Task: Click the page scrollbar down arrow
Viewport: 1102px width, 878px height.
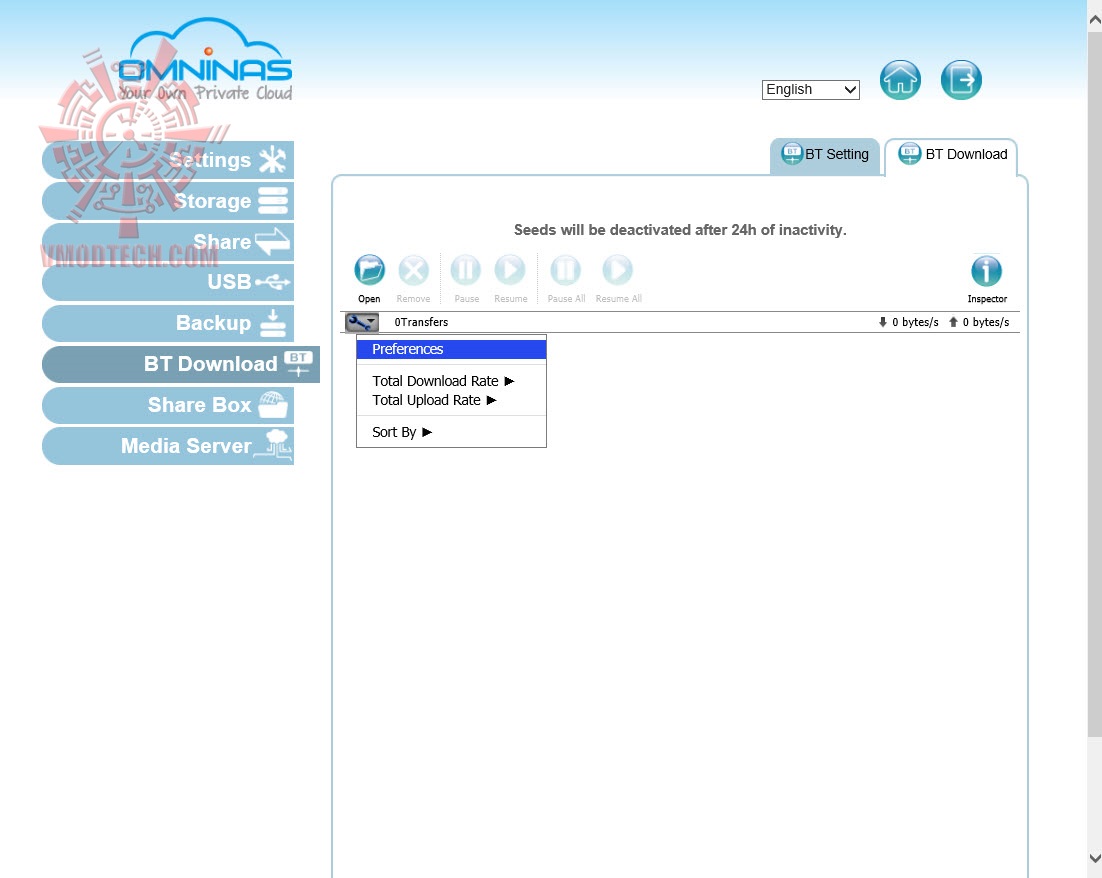Action: (x=1094, y=858)
